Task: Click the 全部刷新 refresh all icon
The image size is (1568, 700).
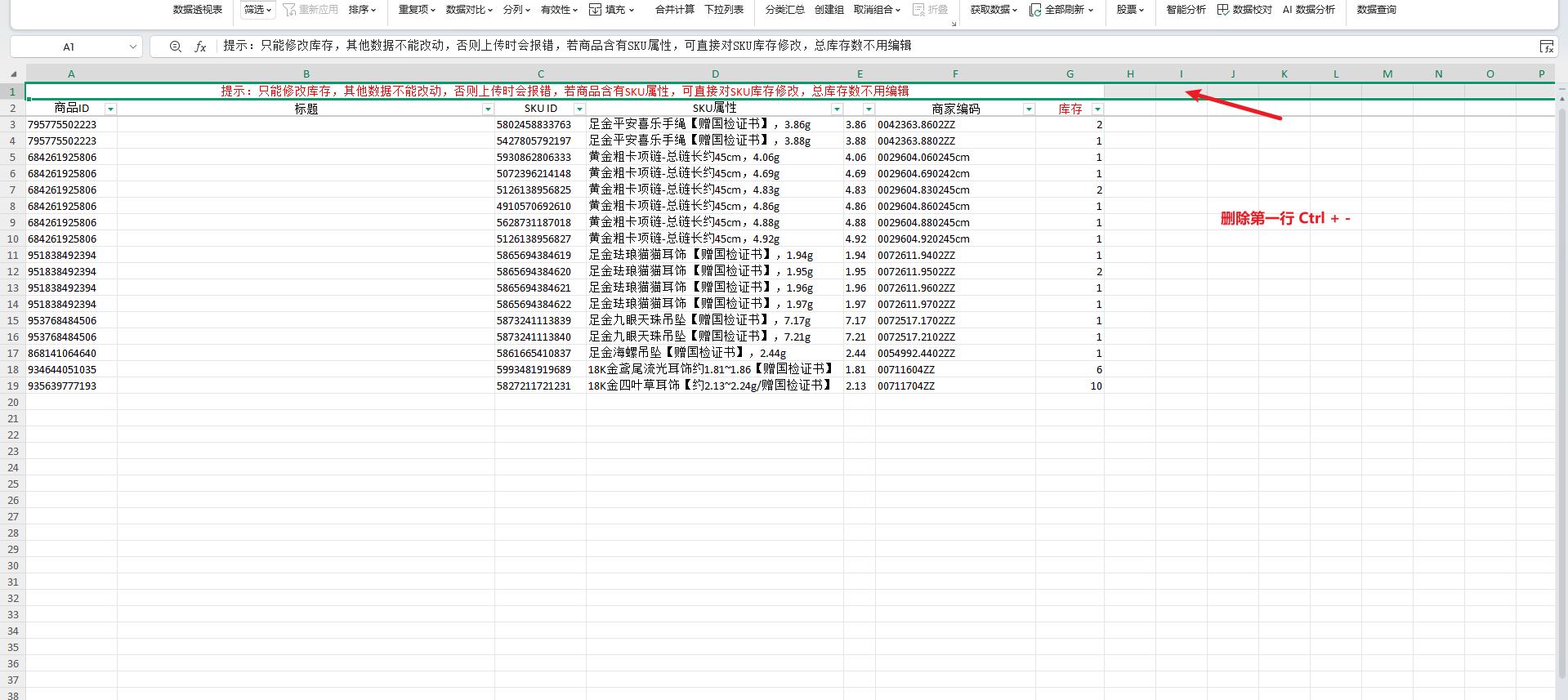Action: coord(1035,10)
